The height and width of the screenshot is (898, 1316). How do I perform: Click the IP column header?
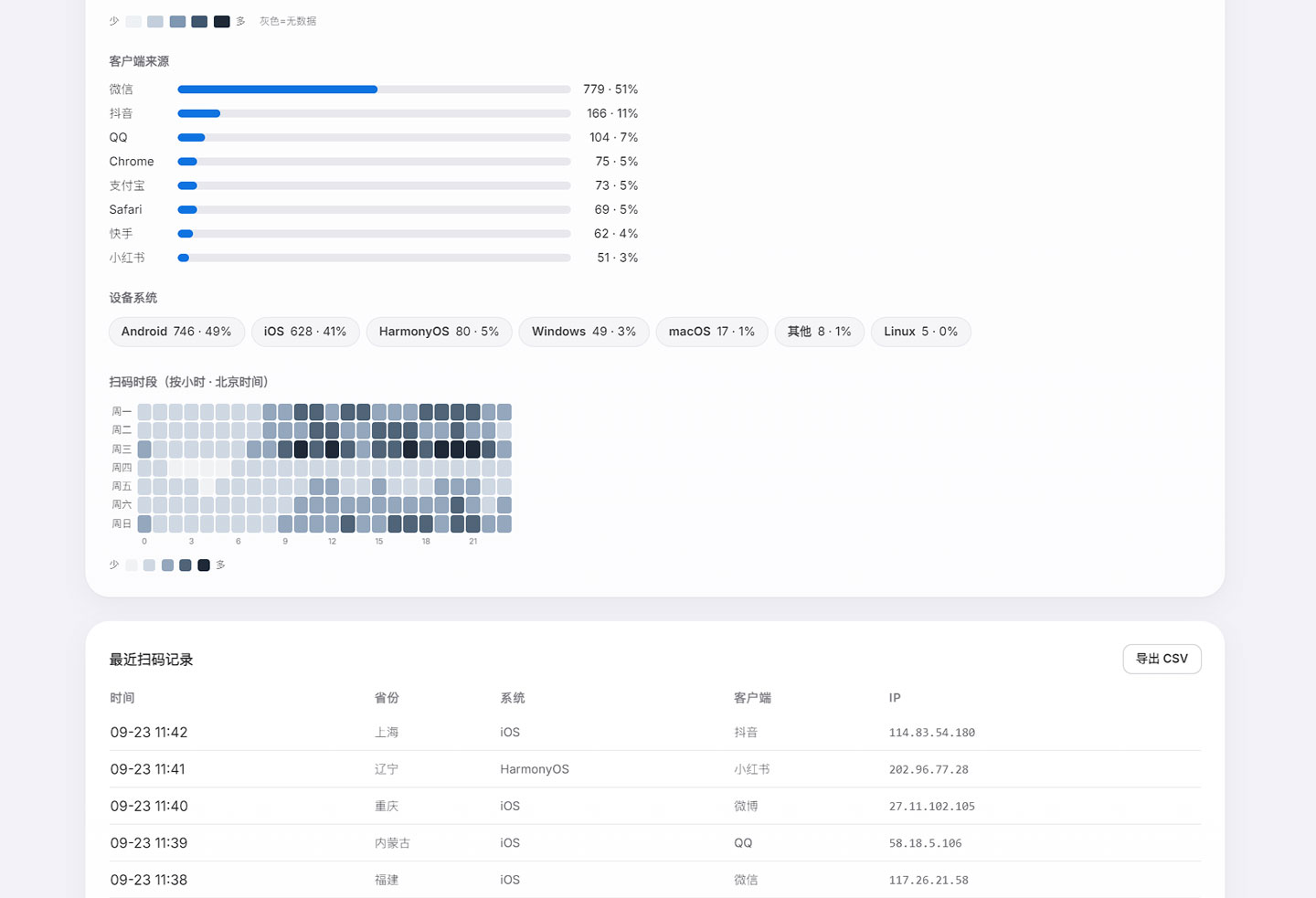[895, 698]
